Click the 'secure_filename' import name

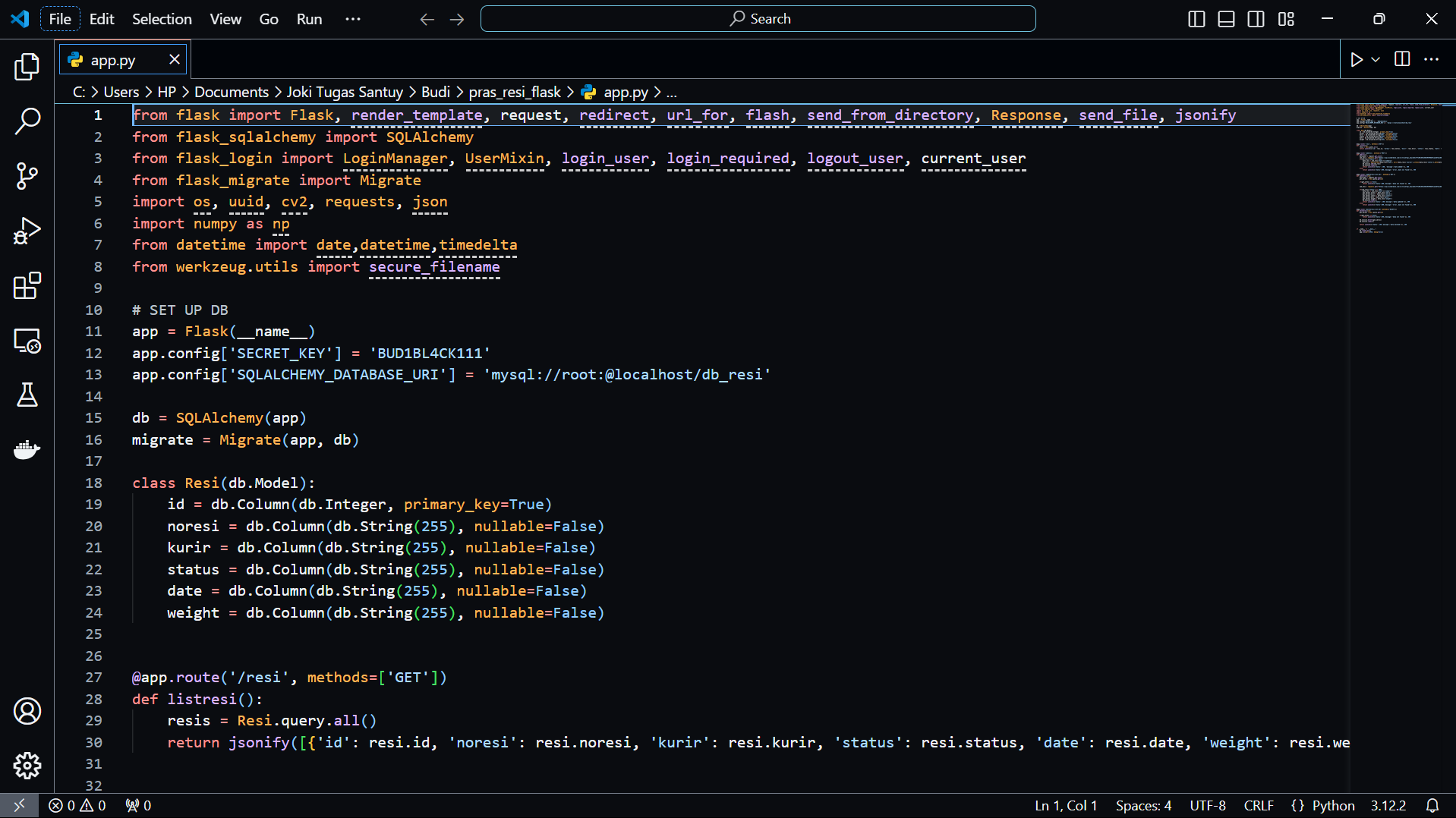point(434,266)
